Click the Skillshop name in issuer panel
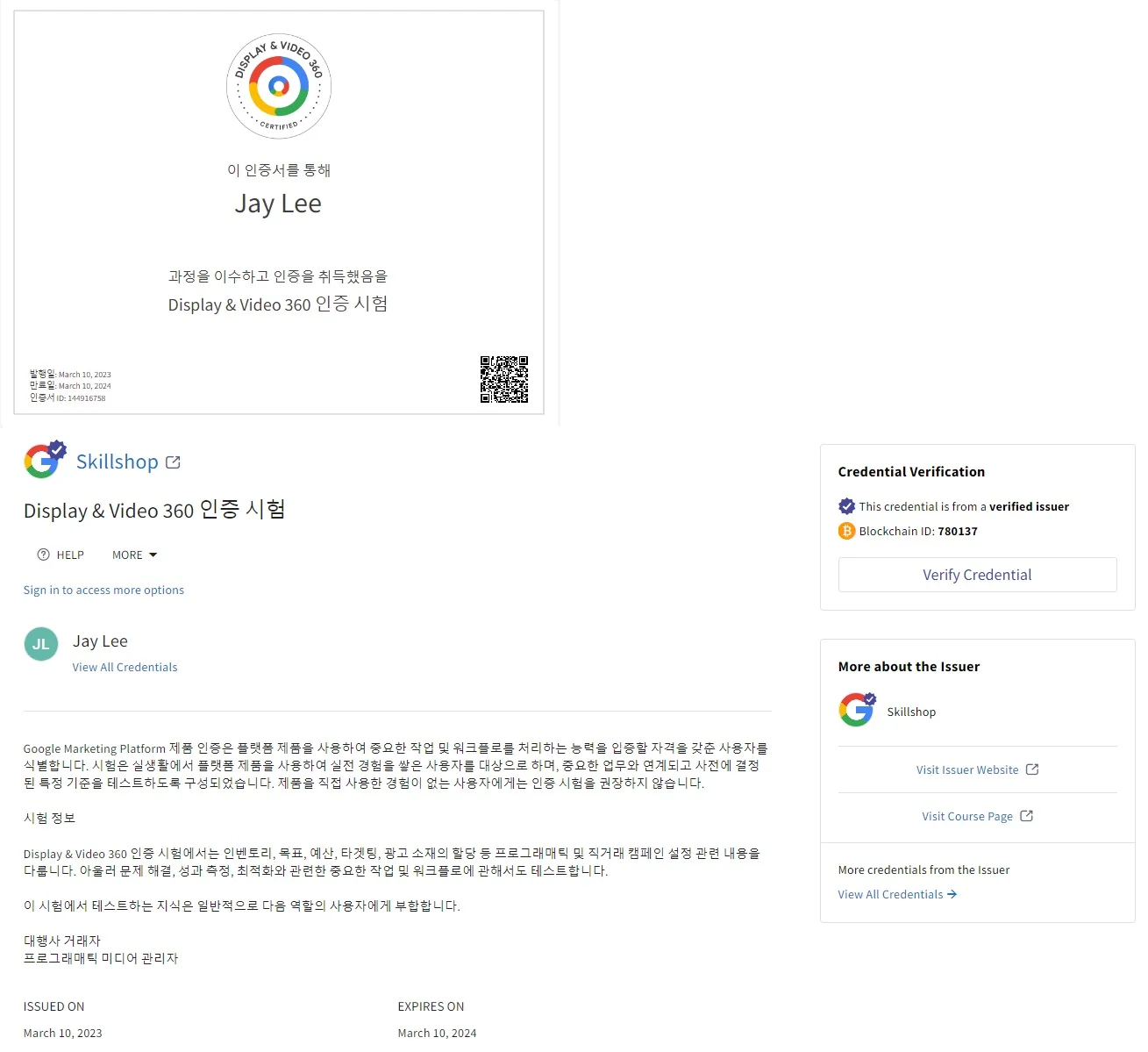This screenshot has width=1148, height=1052. click(x=911, y=712)
